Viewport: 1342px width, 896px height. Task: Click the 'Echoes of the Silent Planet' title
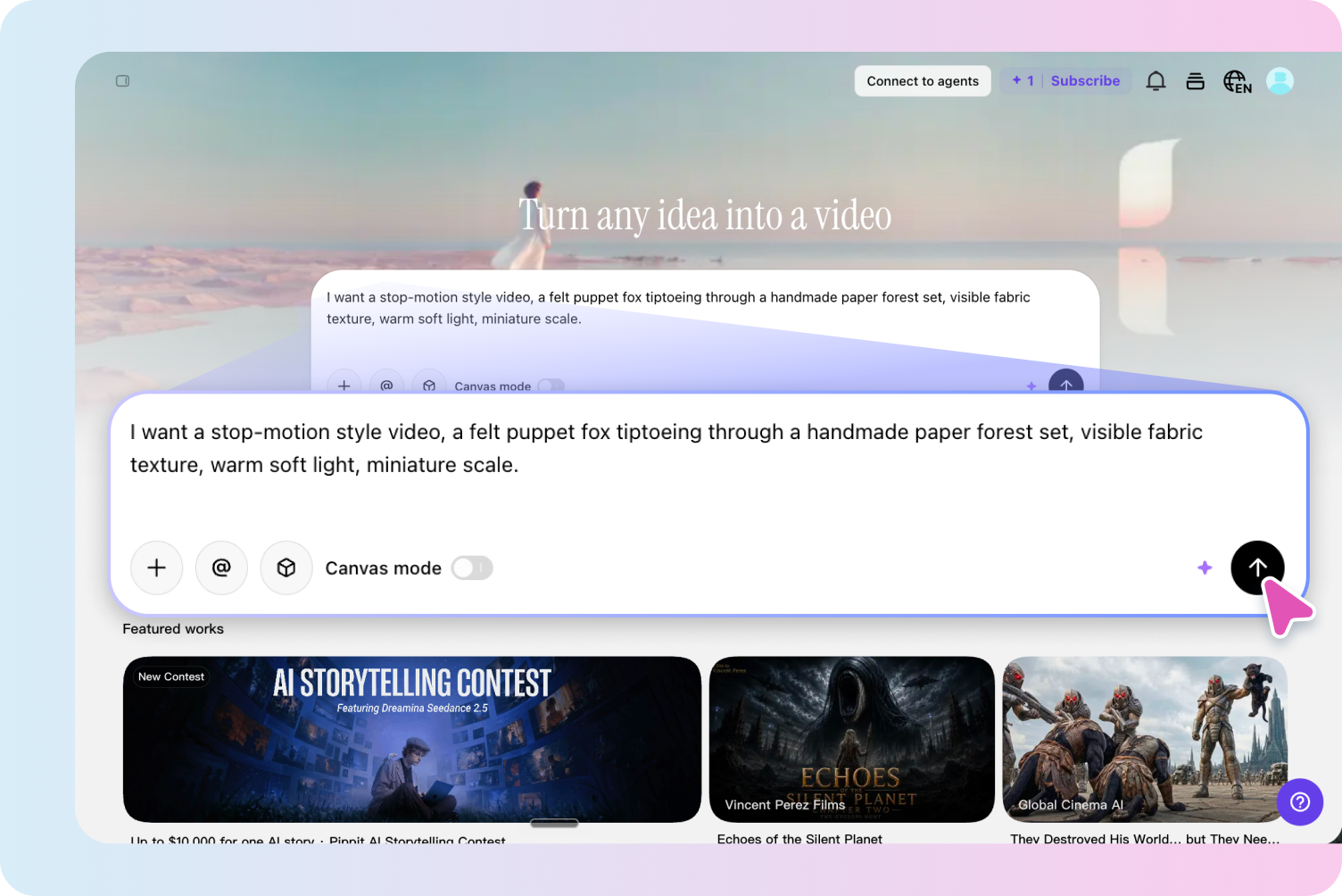tap(799, 839)
